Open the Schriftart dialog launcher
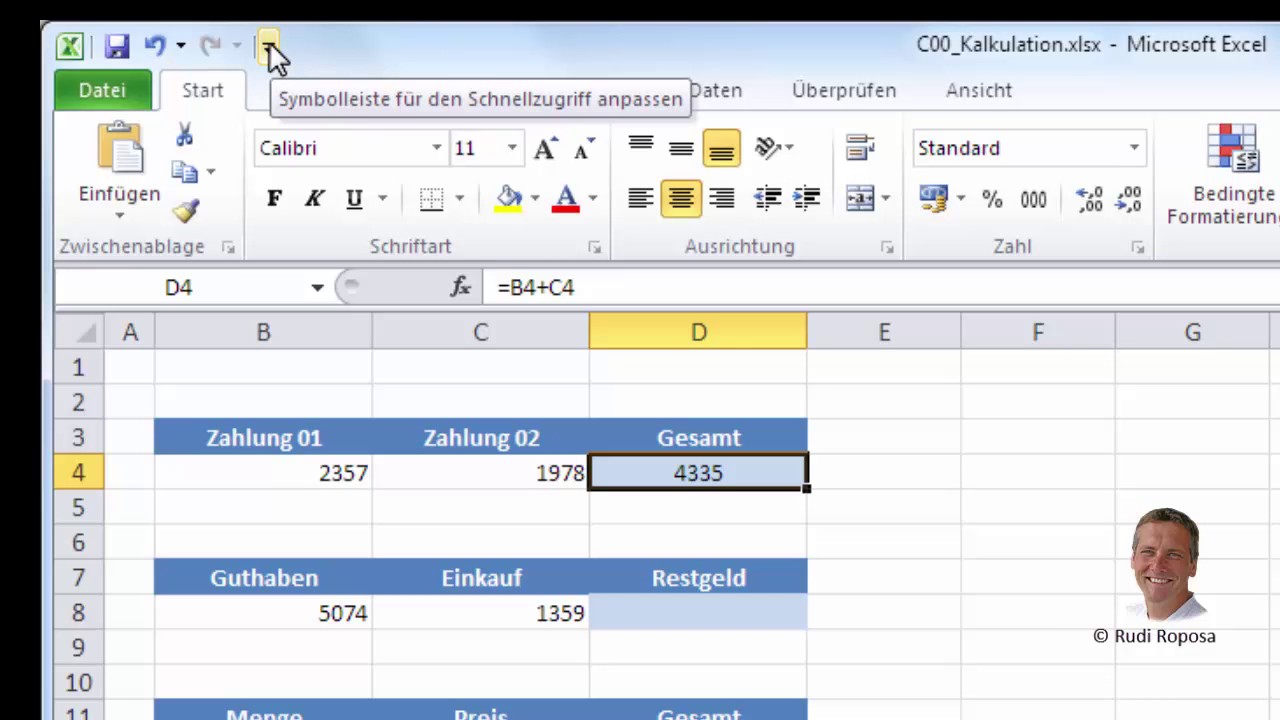This screenshot has width=1280, height=720. point(595,247)
